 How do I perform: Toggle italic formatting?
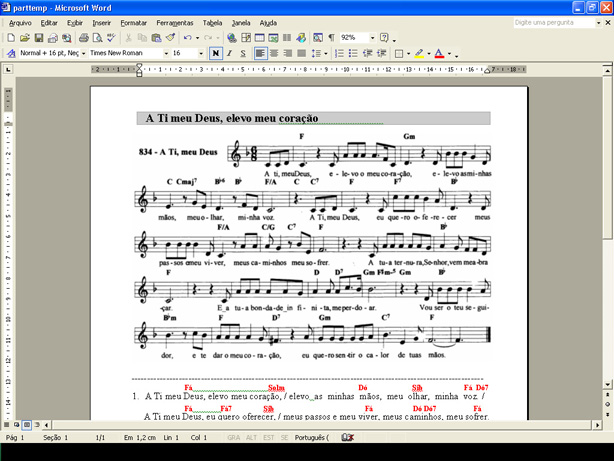point(229,53)
